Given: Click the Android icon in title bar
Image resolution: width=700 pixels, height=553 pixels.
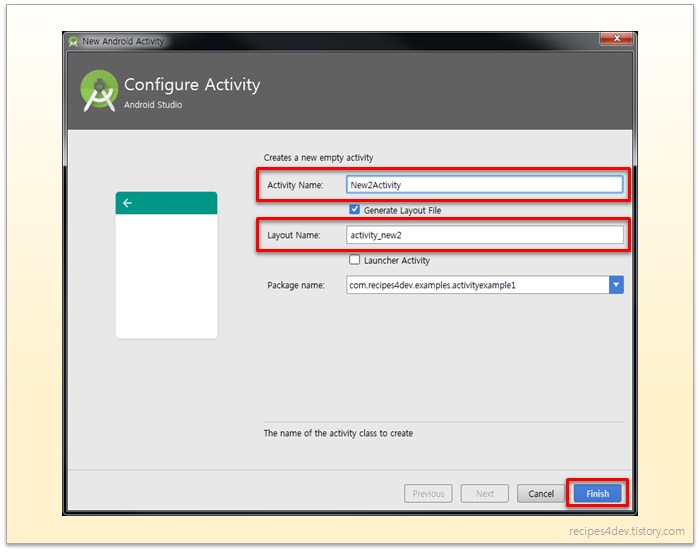Looking at the screenshot, I should point(73,42).
